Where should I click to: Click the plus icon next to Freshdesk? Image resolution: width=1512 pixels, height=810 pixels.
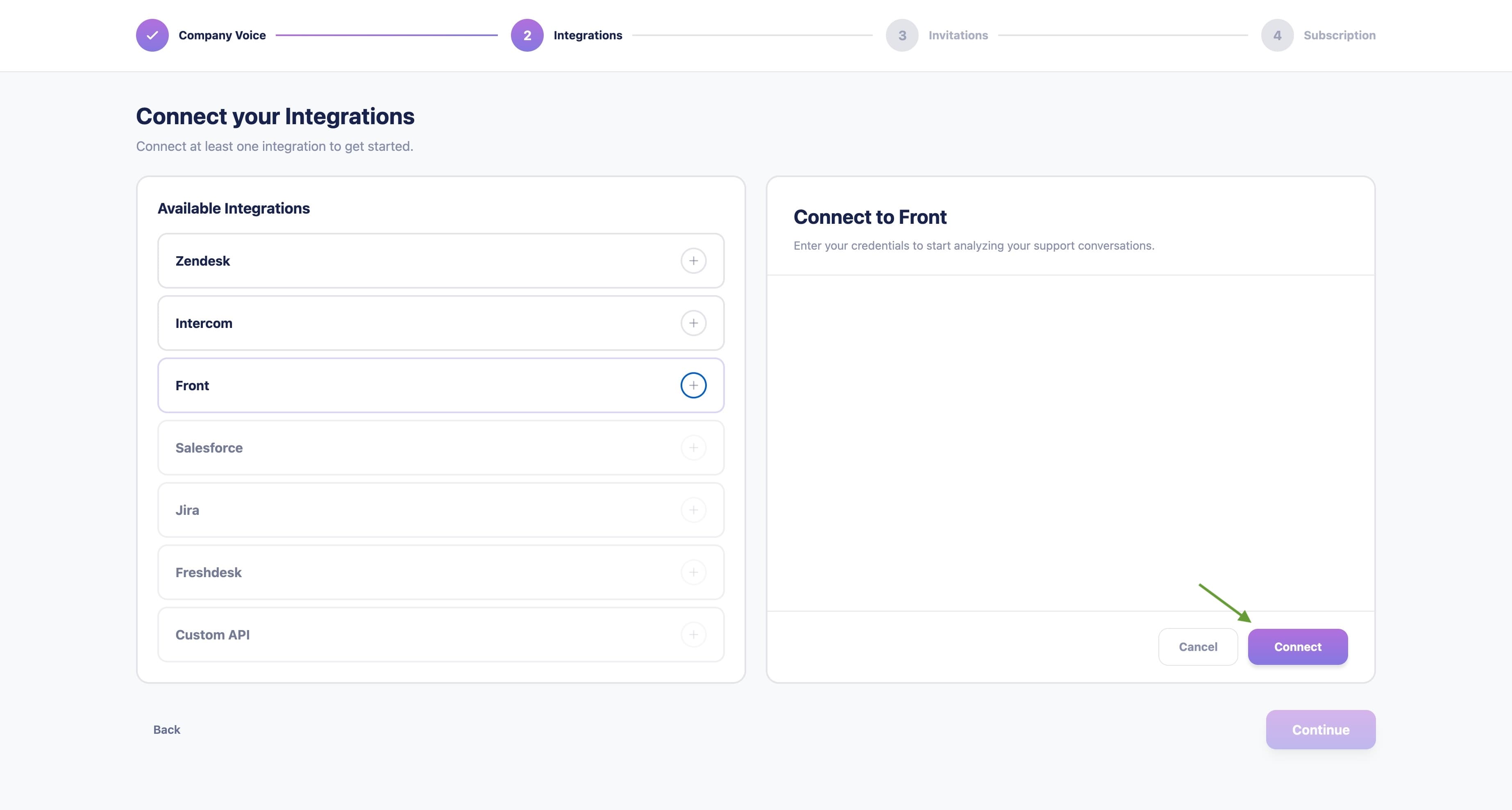click(x=695, y=572)
